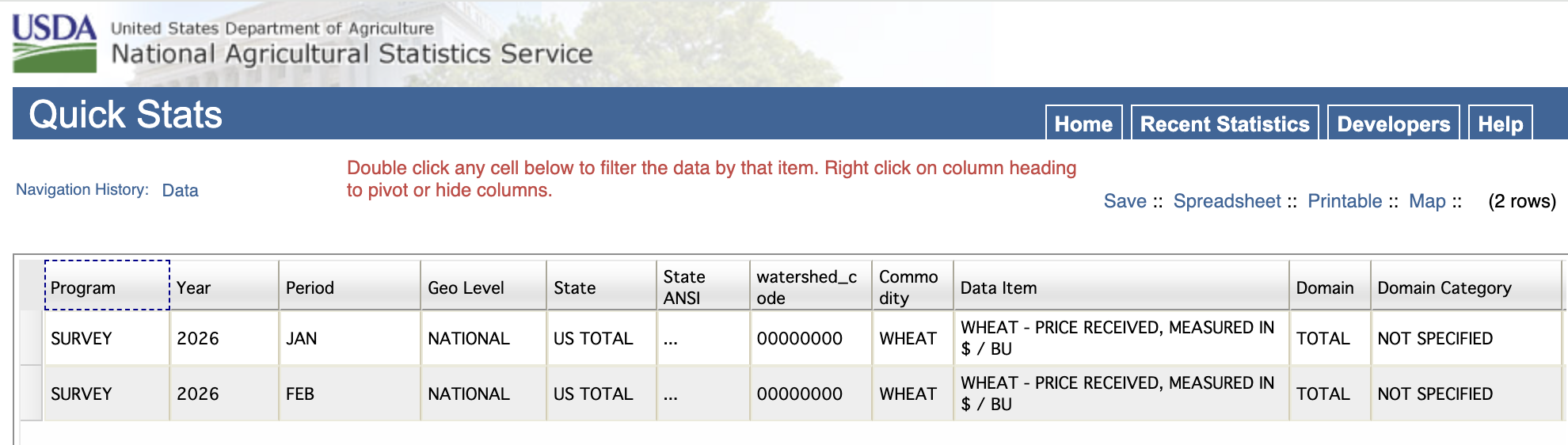Click the Data navigation history link
This screenshot has width=1568, height=445.
180,190
